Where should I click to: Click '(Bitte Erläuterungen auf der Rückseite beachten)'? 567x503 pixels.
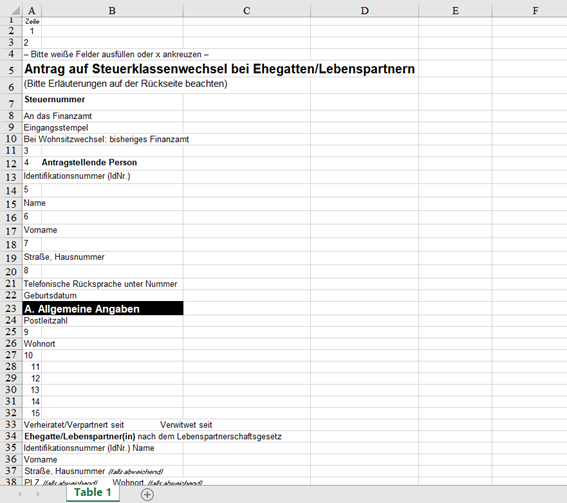[x=125, y=84]
